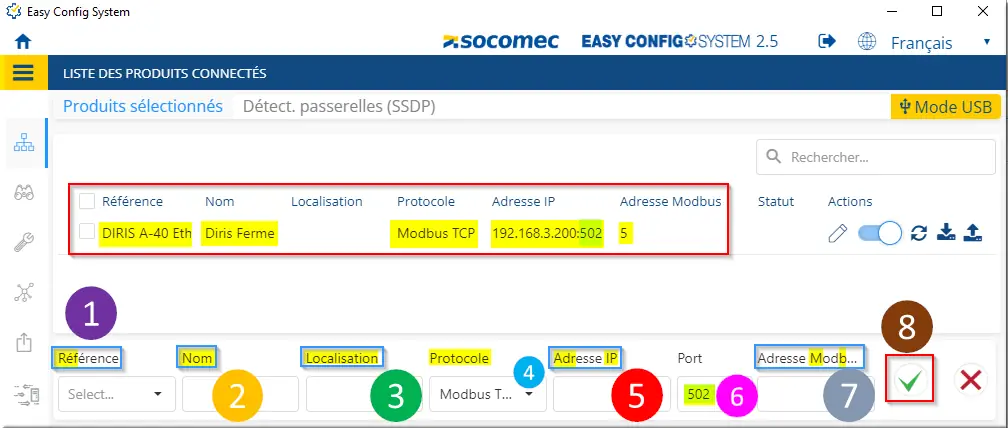The width and height of the screenshot is (1008, 428).
Task: Click the Adresse Modbus column header
Action: point(670,201)
